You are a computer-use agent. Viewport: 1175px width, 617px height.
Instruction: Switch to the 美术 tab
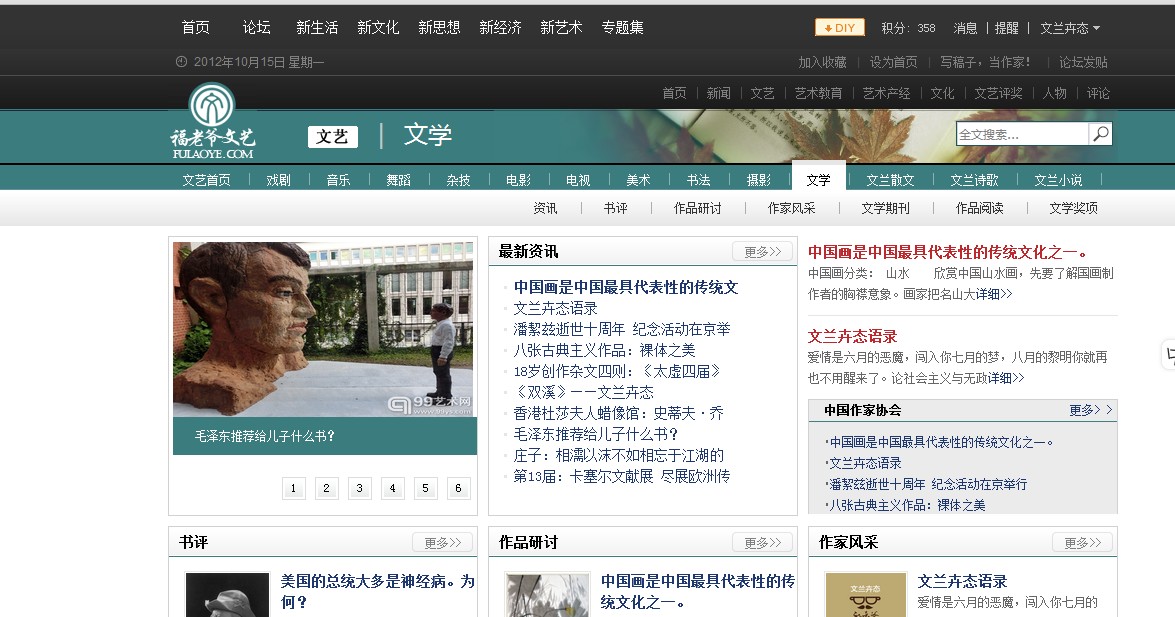click(x=638, y=180)
